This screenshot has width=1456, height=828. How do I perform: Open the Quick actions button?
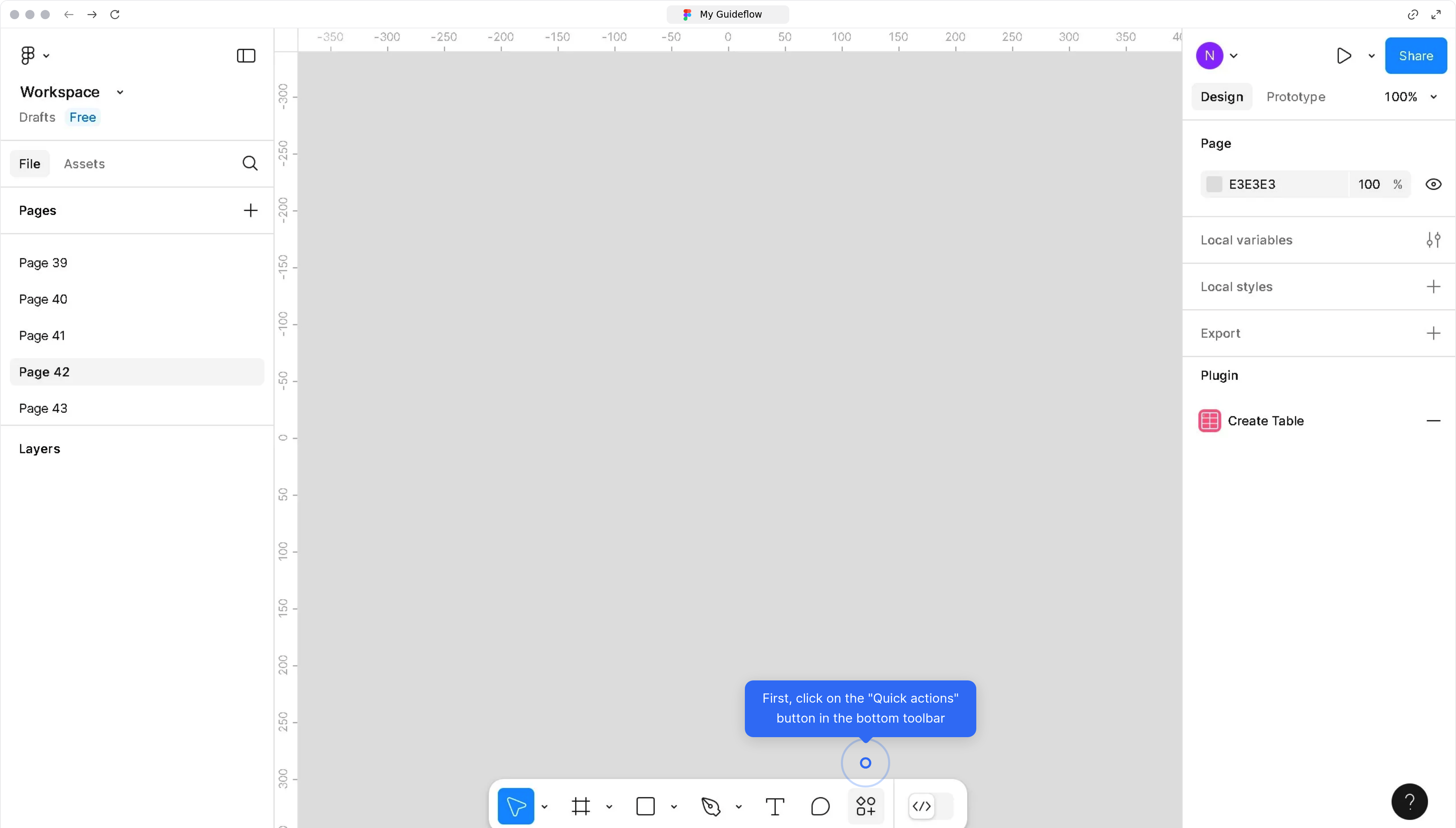866,806
